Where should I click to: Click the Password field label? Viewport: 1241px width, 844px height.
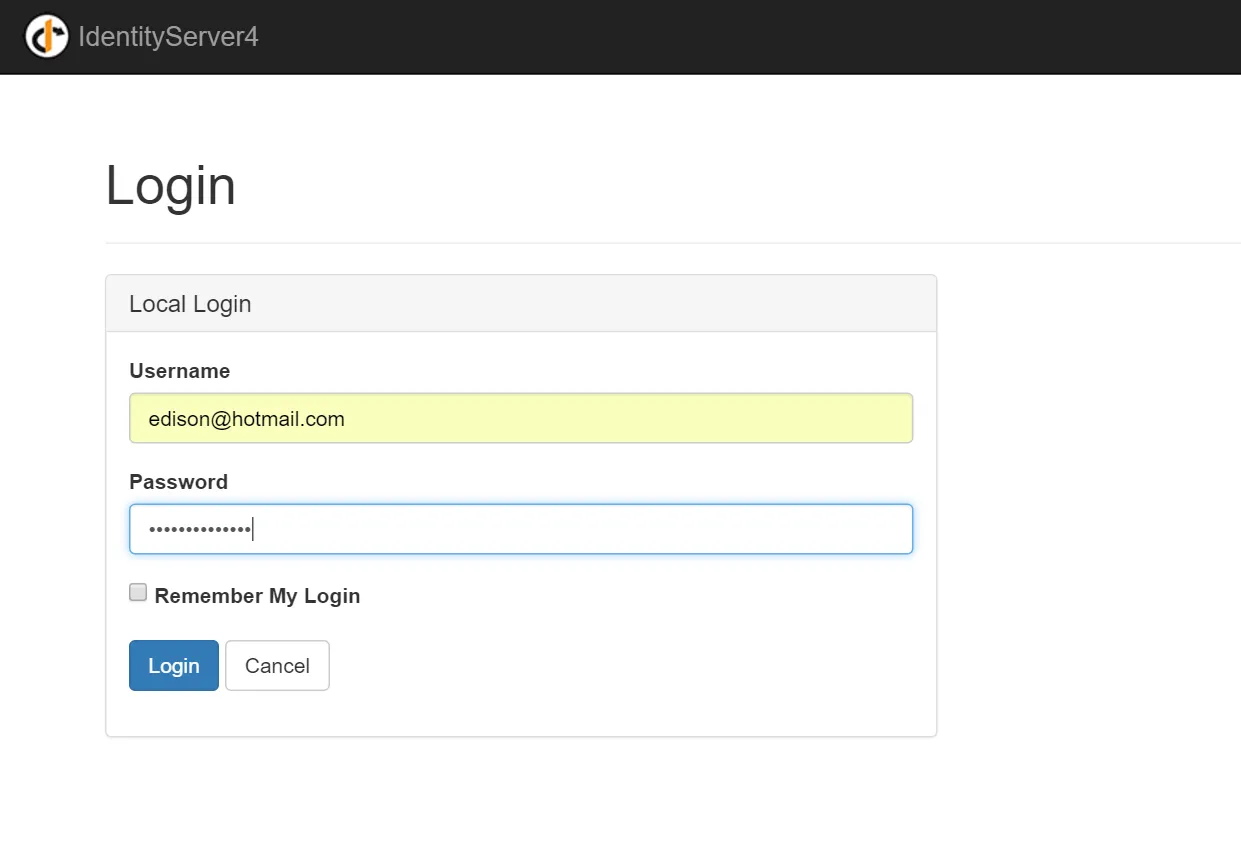[179, 482]
